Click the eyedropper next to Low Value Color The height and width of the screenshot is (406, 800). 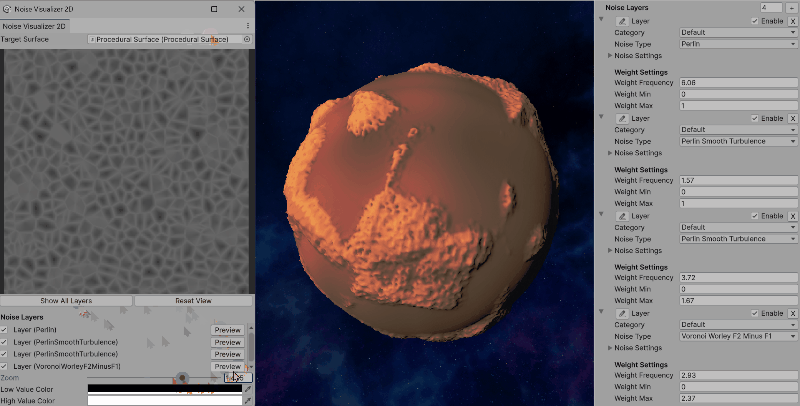coord(248,388)
